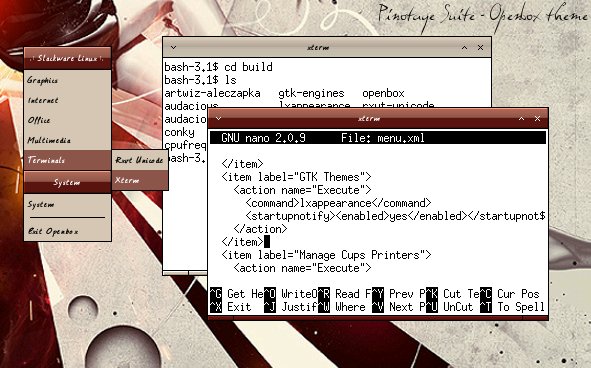Click the lxappearance command line in nano
591x368 pixels.
point(338,203)
